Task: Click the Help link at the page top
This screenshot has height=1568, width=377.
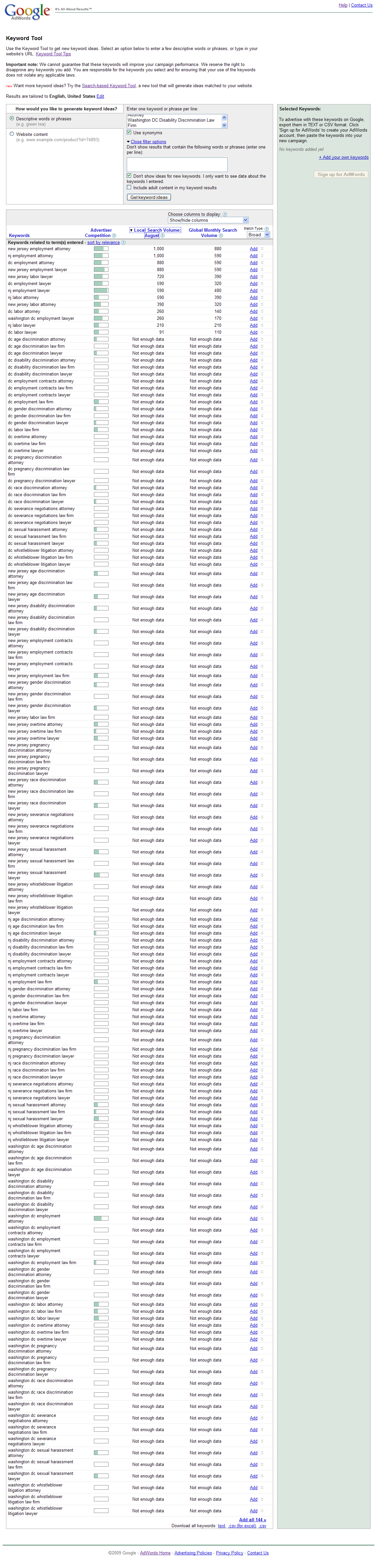Action: pyautogui.click(x=343, y=5)
